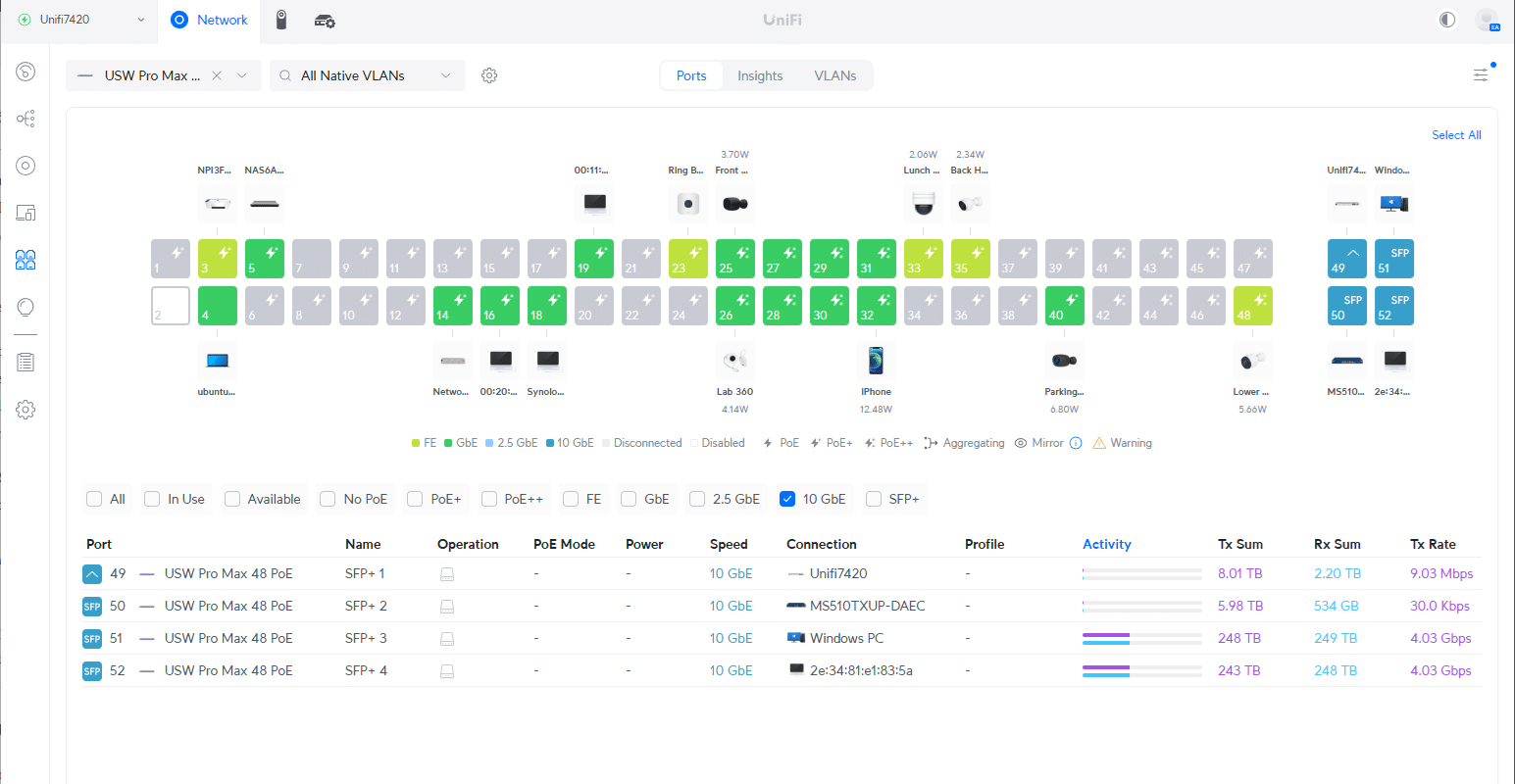Select SFP port 52

[1394, 306]
